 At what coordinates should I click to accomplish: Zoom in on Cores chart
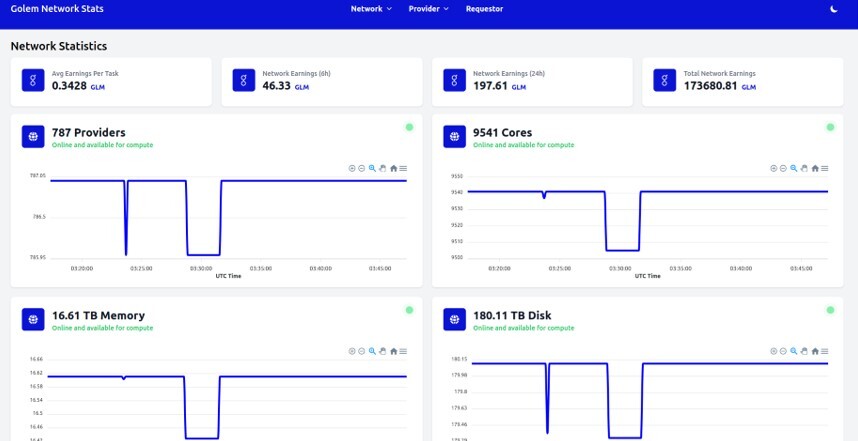click(x=773, y=169)
